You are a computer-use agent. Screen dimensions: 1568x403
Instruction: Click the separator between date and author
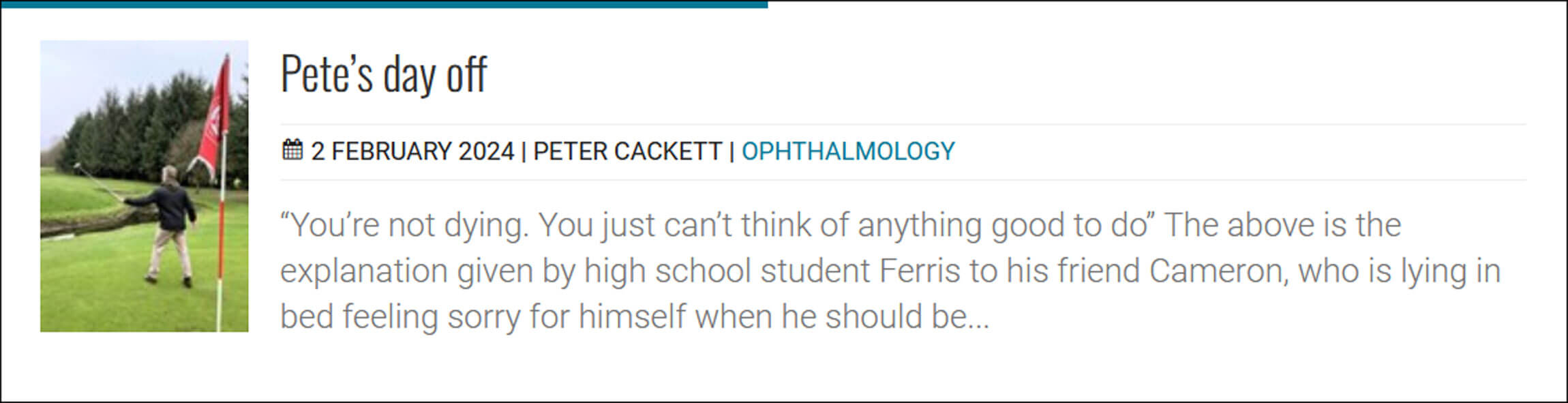click(x=524, y=151)
